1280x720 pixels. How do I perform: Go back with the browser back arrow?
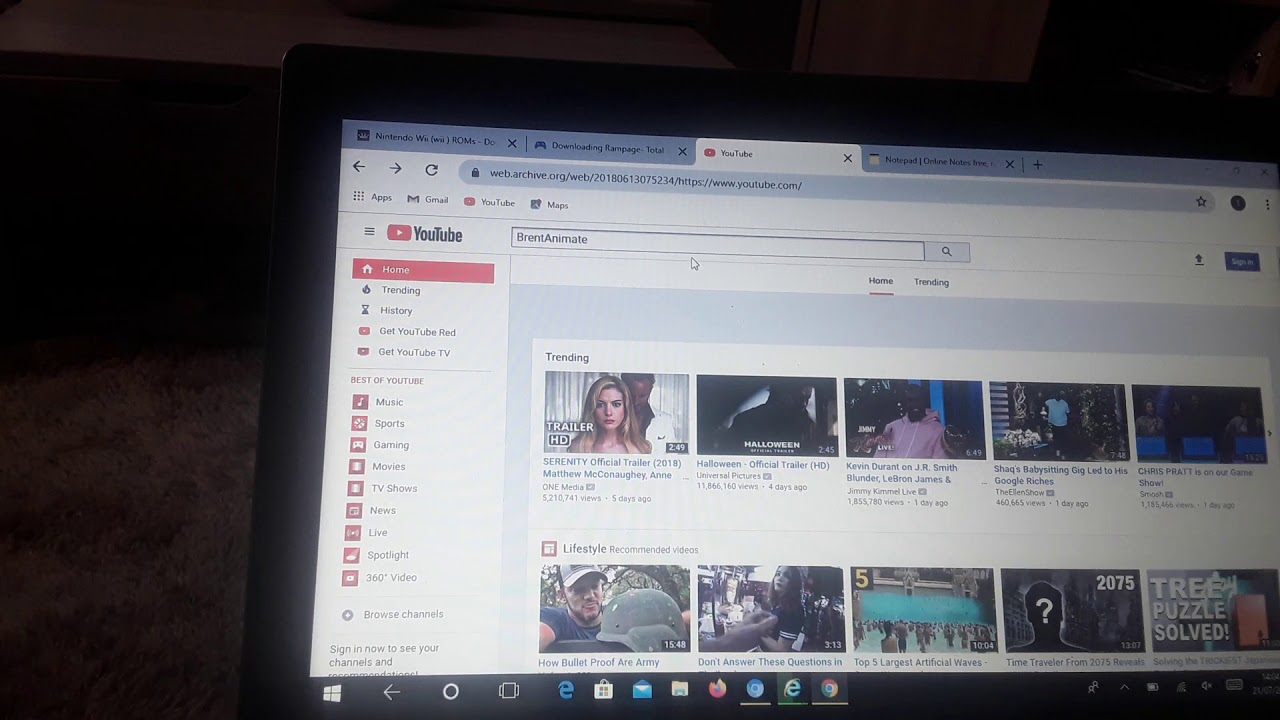click(359, 168)
